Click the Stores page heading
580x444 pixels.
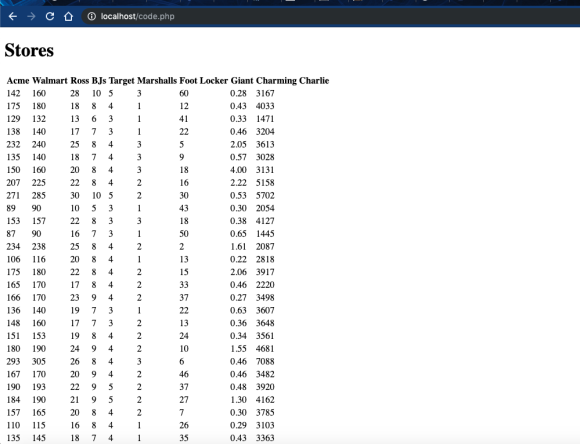29,50
